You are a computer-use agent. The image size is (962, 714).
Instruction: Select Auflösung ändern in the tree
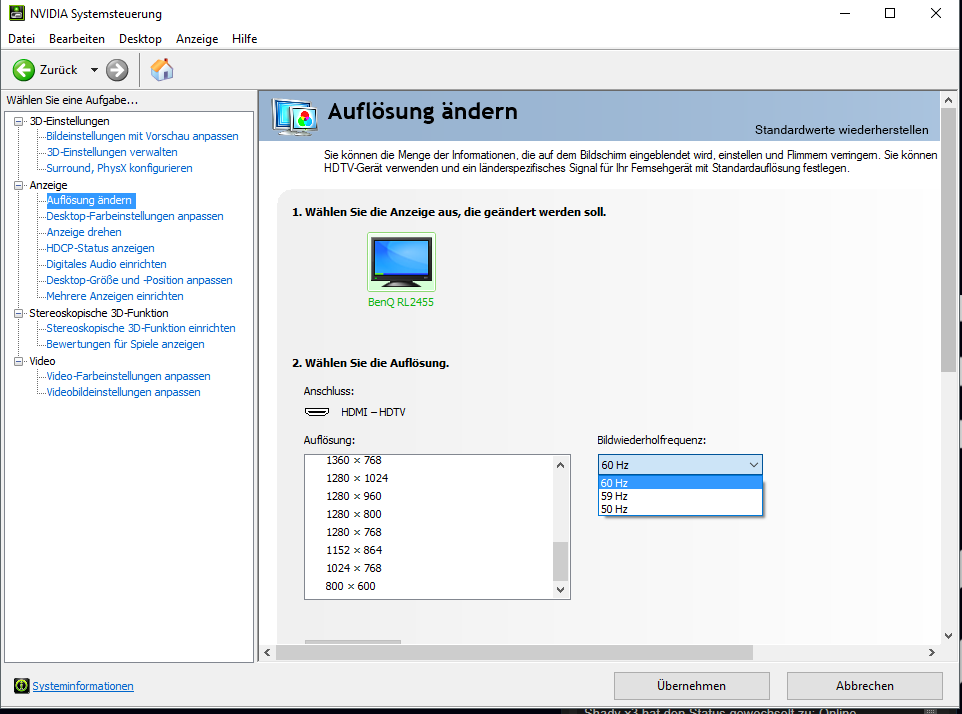90,200
